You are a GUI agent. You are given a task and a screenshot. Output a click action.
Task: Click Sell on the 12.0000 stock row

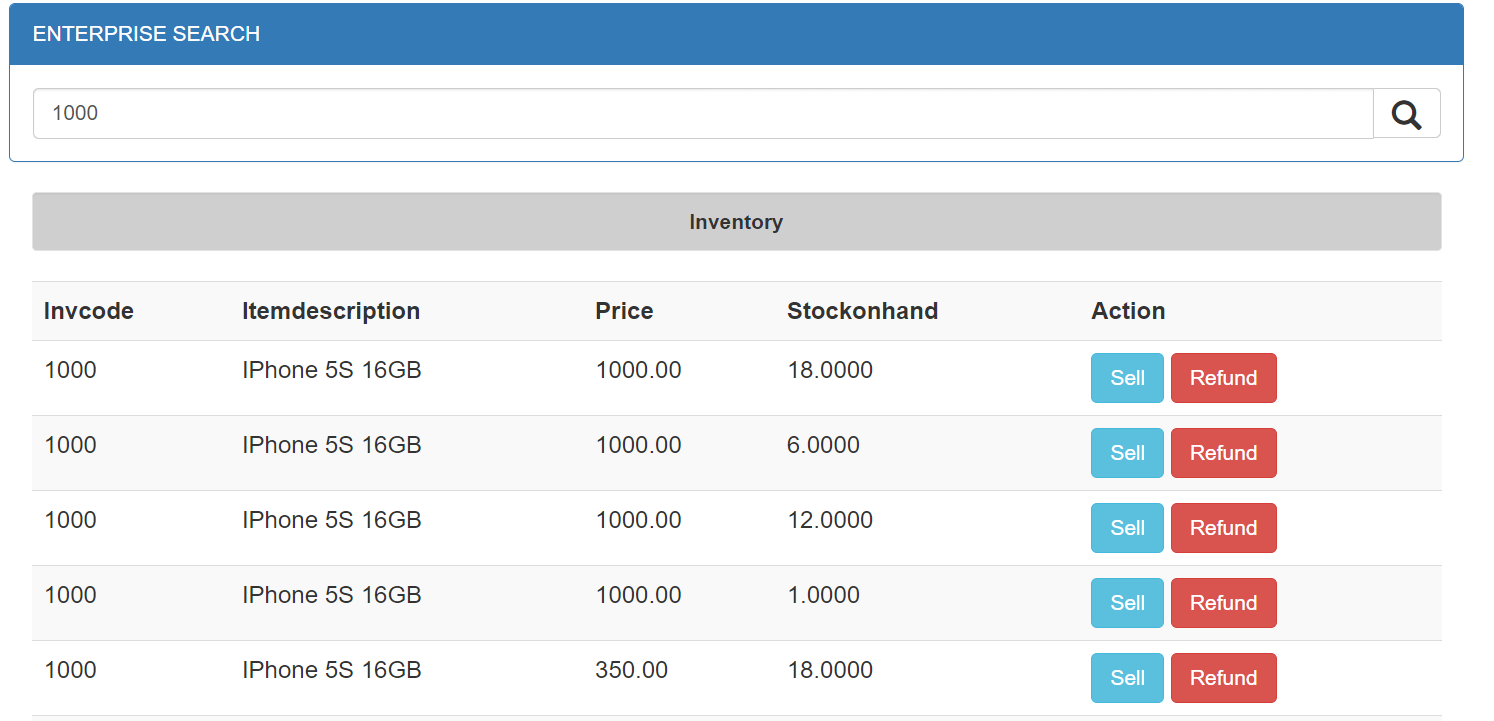click(1126, 528)
